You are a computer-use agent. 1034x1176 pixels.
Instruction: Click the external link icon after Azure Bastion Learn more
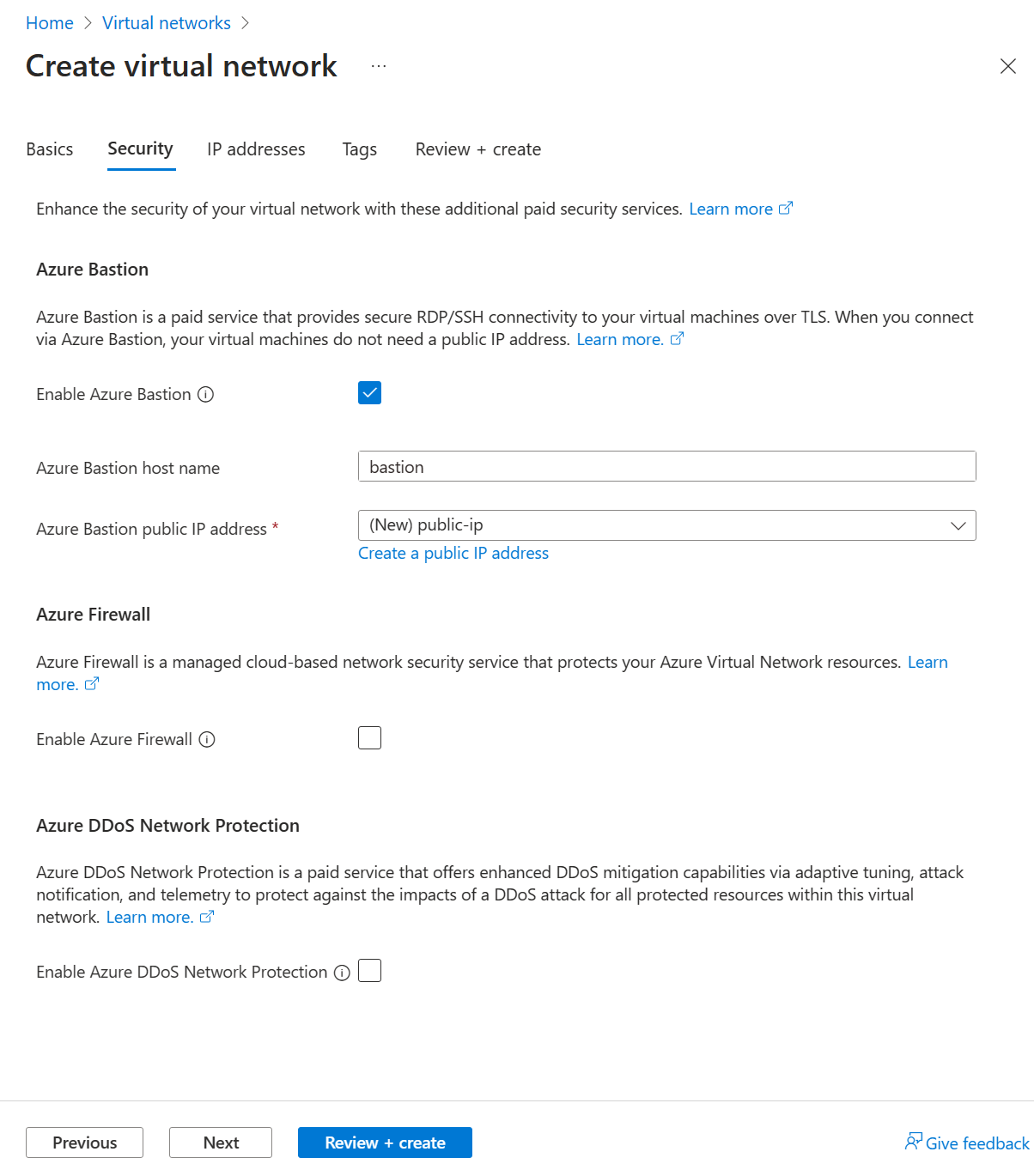pos(677,338)
